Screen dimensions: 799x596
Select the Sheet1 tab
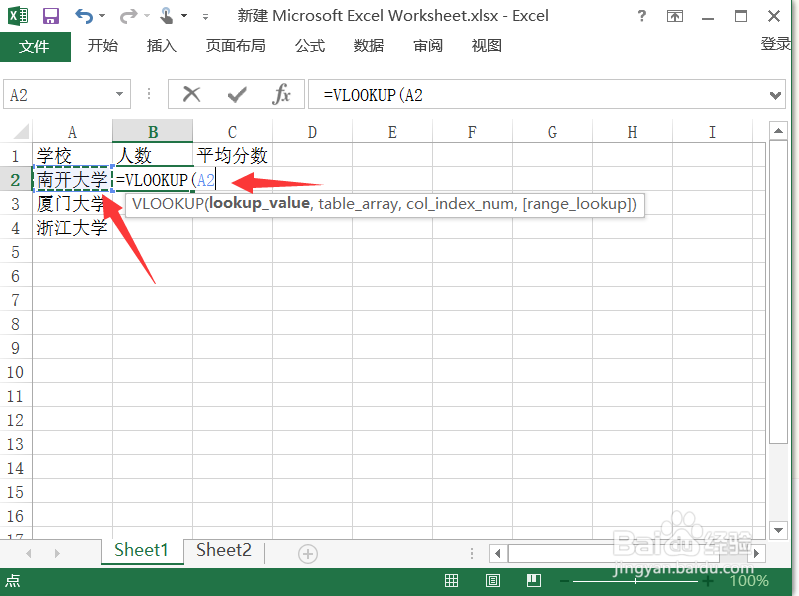(142, 551)
